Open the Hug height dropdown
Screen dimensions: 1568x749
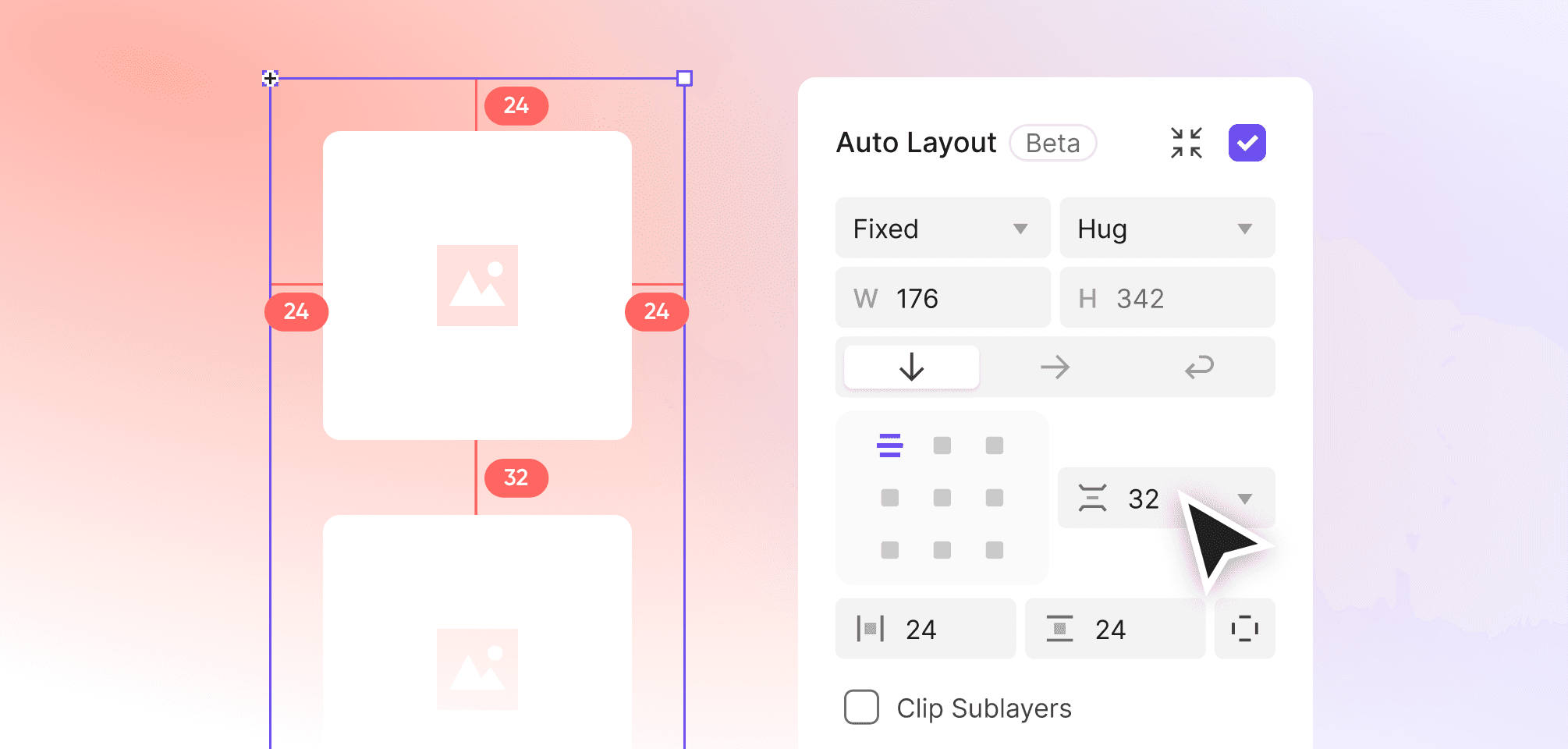click(x=1167, y=228)
